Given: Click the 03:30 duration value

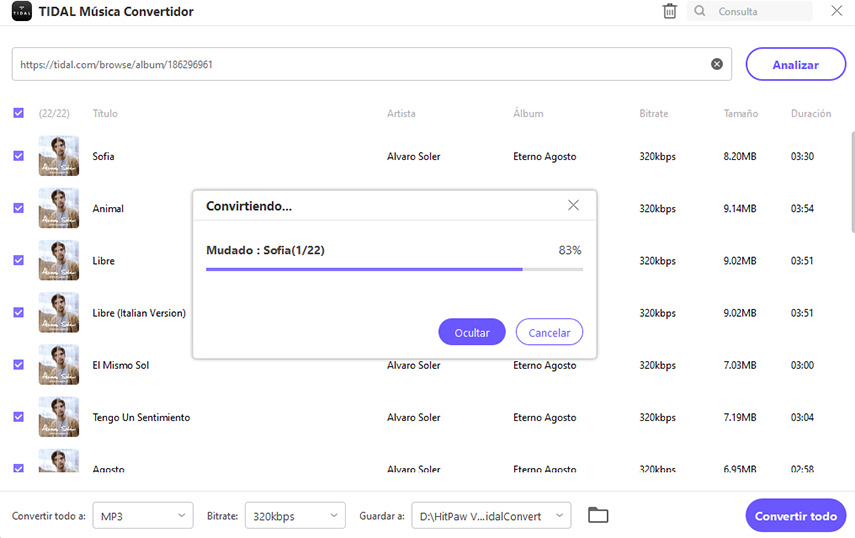Looking at the screenshot, I should point(802,156).
